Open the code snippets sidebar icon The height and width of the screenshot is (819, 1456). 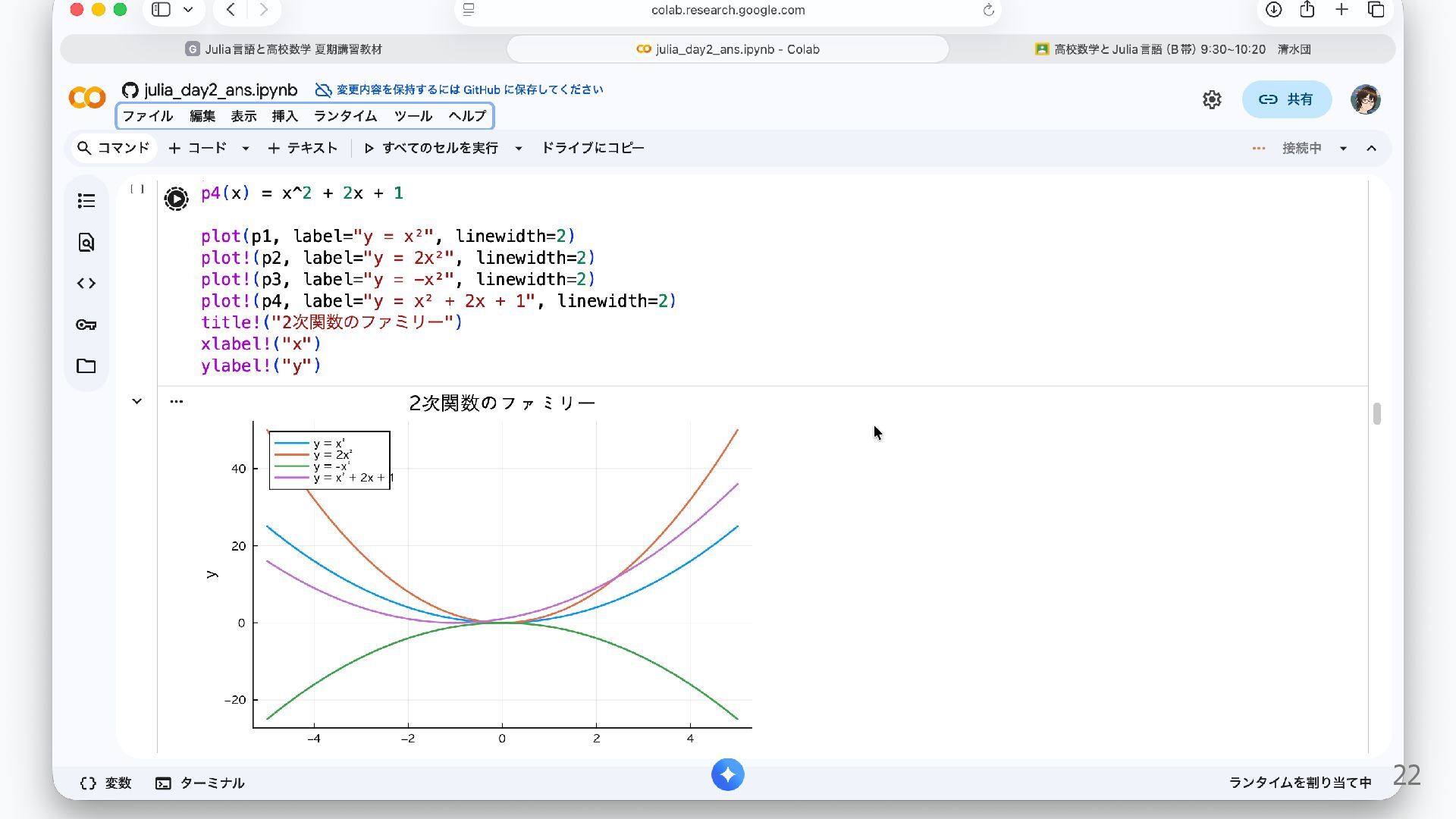[x=86, y=284]
